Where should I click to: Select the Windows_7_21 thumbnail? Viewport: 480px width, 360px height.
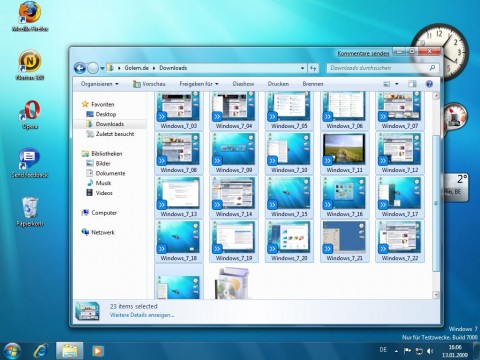click(x=345, y=241)
